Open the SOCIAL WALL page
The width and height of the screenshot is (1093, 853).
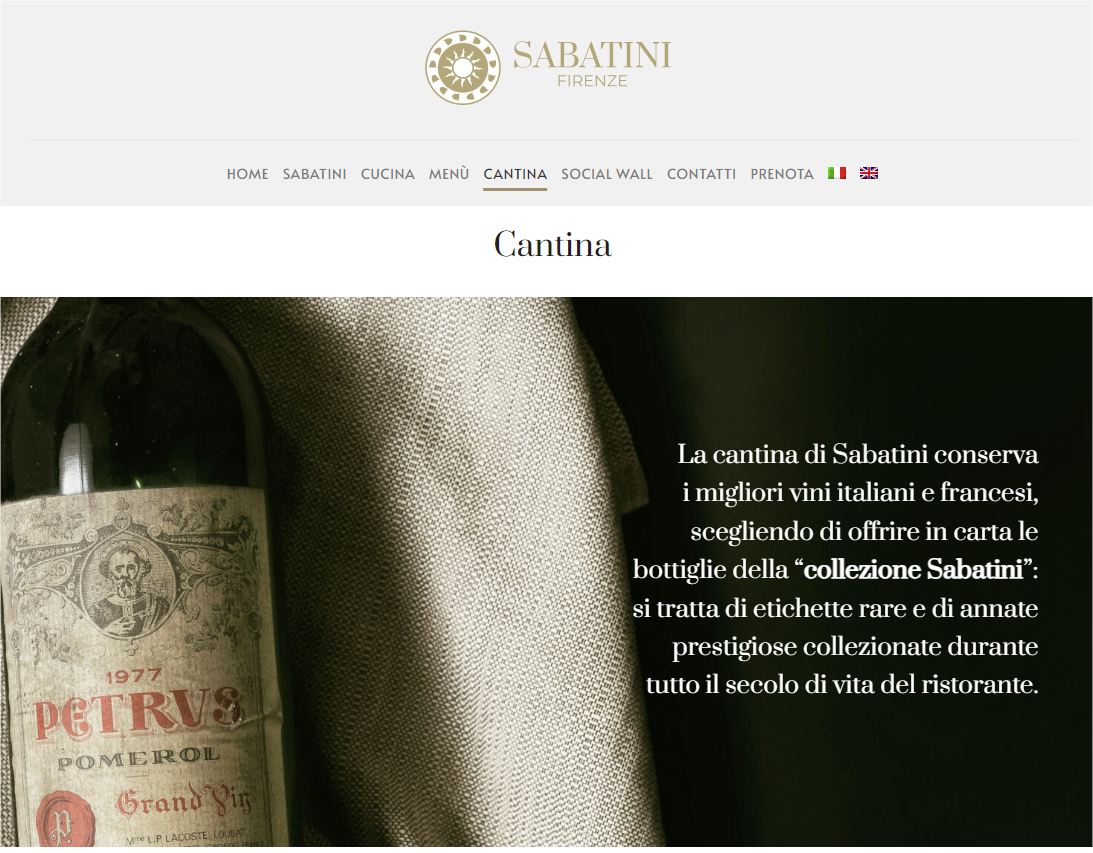pos(606,174)
